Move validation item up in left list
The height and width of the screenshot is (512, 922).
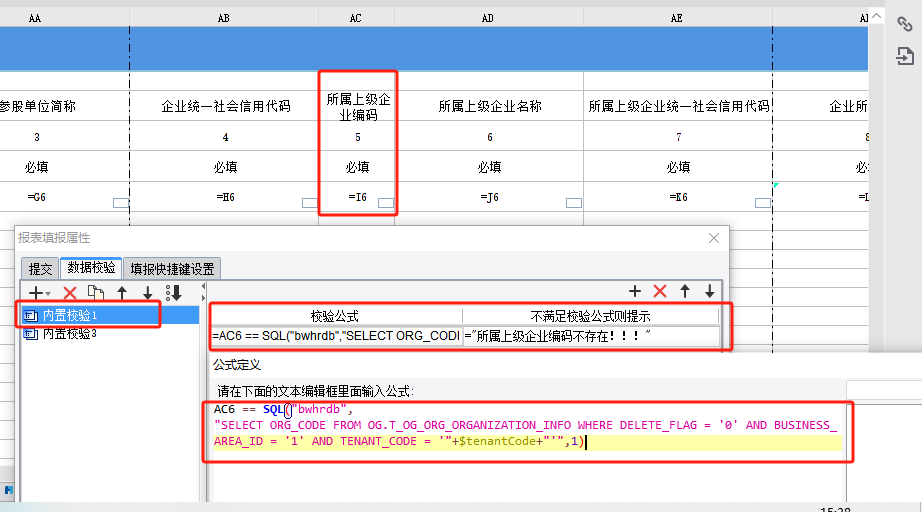tap(122, 293)
